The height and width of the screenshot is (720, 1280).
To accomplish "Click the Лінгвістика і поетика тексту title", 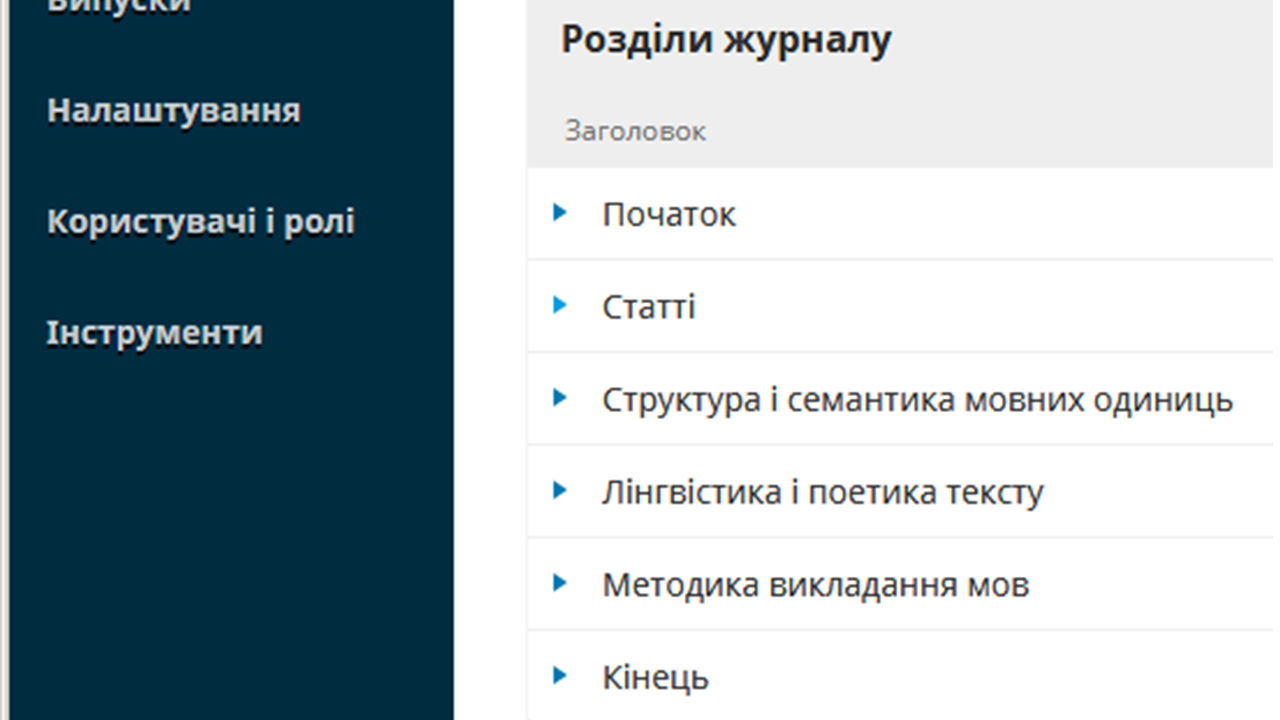I will tap(822, 493).
